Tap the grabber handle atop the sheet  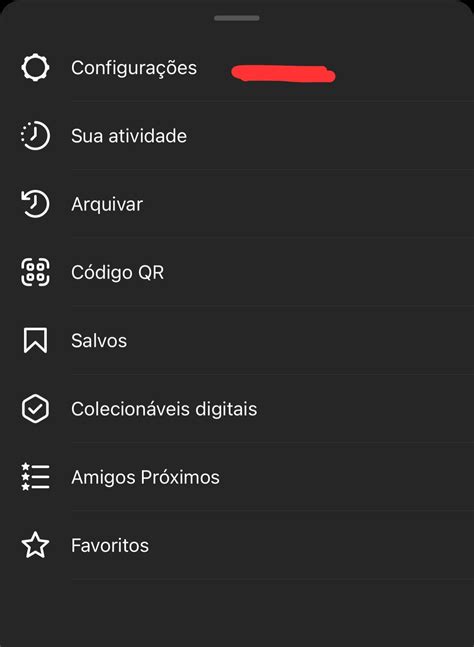(237, 18)
